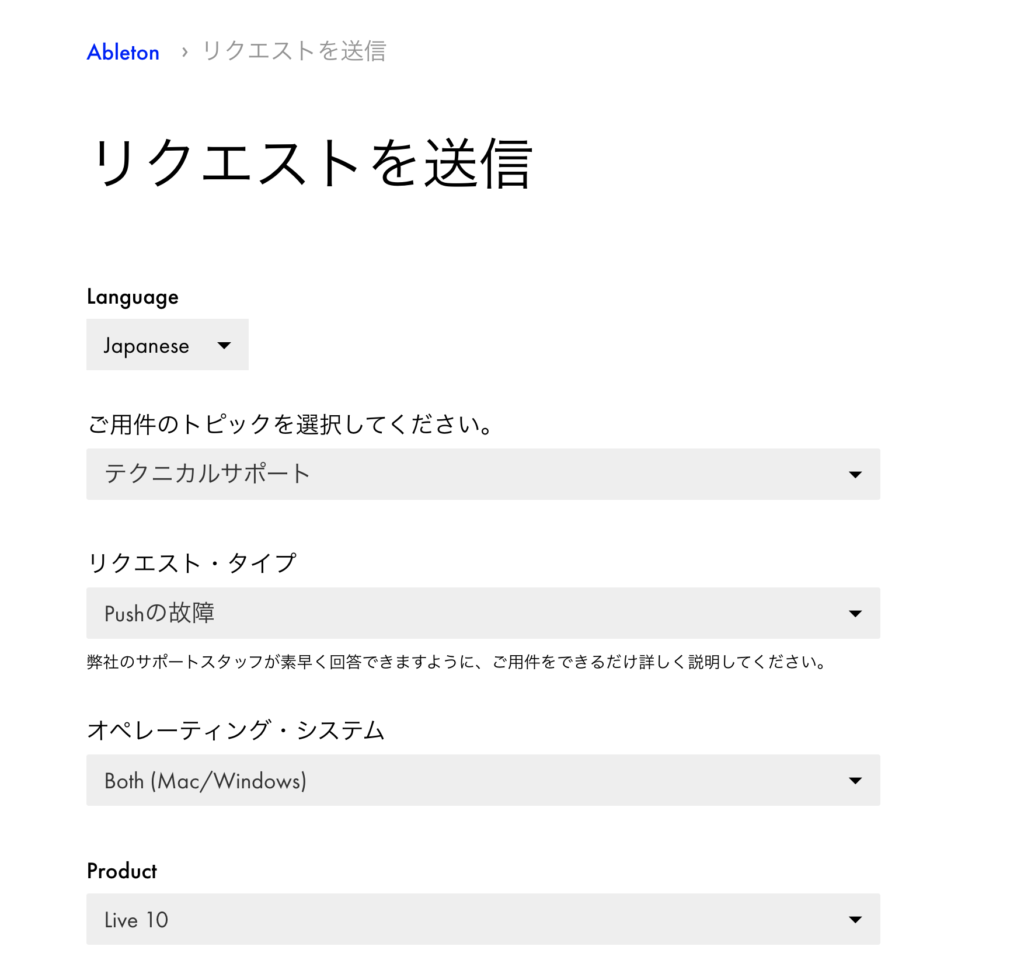Click the arrow icon in the Pushの故障 field
The height and width of the screenshot is (974, 1024).
tap(855, 613)
